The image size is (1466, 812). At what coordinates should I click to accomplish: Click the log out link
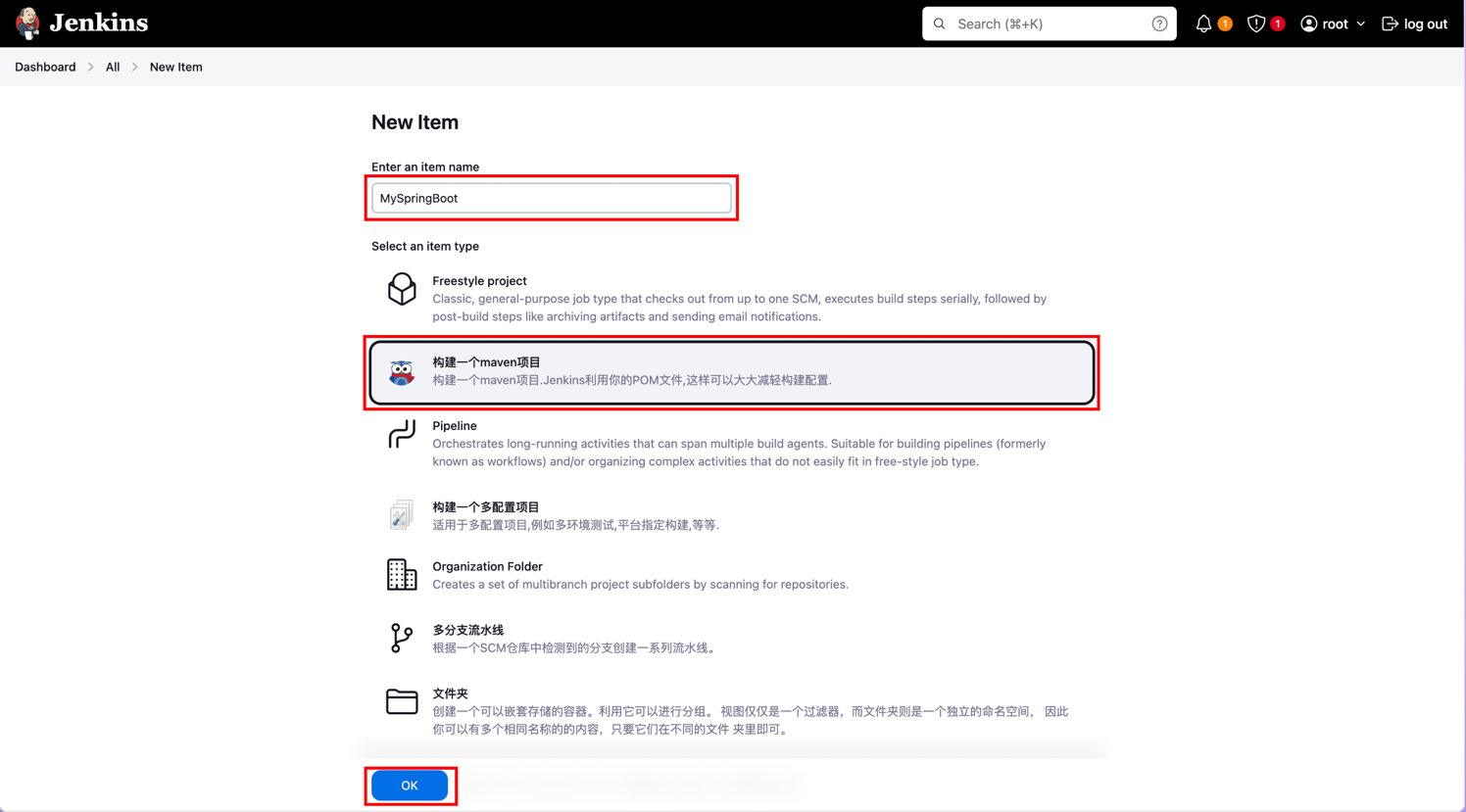pos(1414,24)
